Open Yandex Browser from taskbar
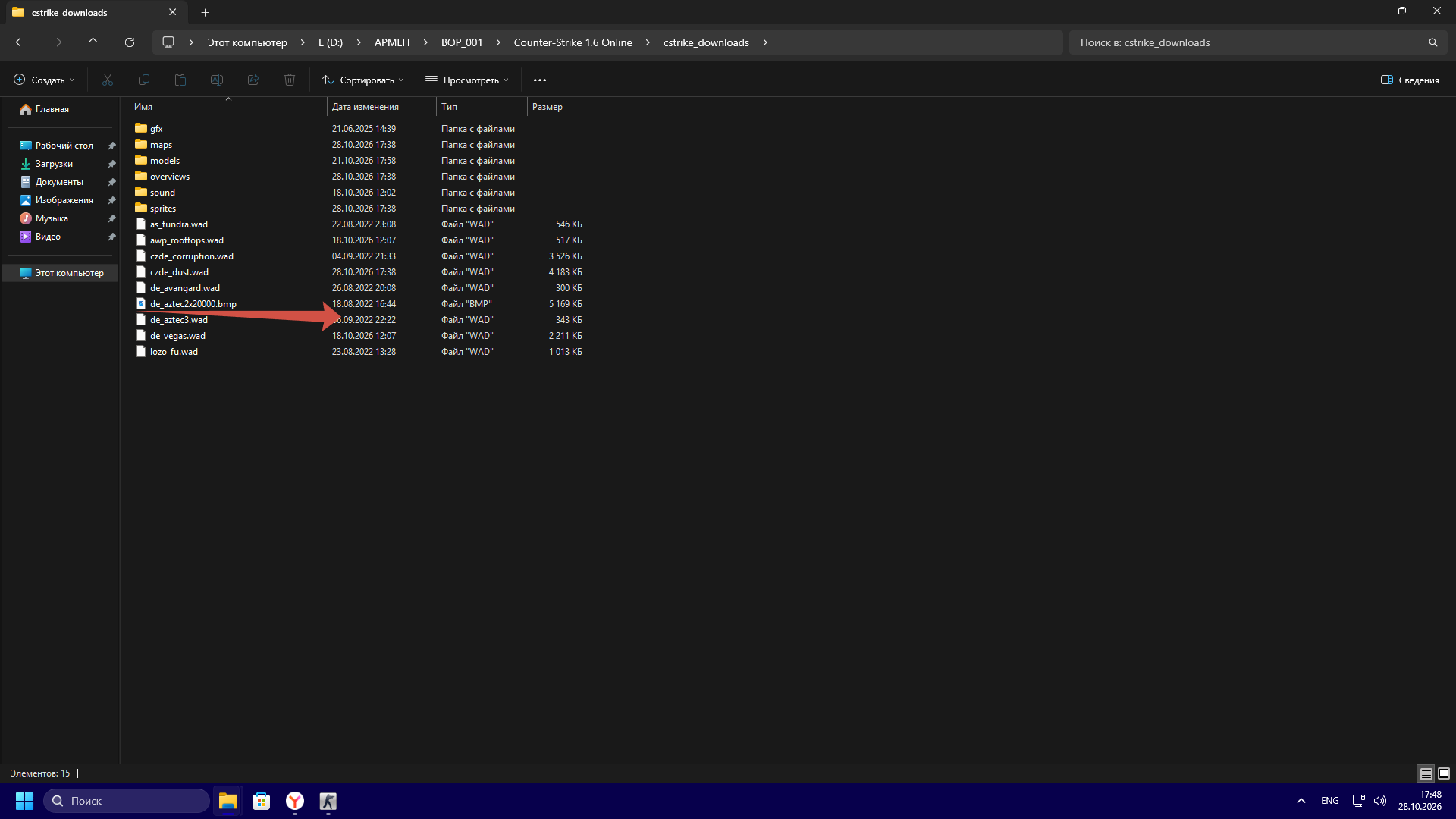The image size is (1456, 819). [x=295, y=801]
